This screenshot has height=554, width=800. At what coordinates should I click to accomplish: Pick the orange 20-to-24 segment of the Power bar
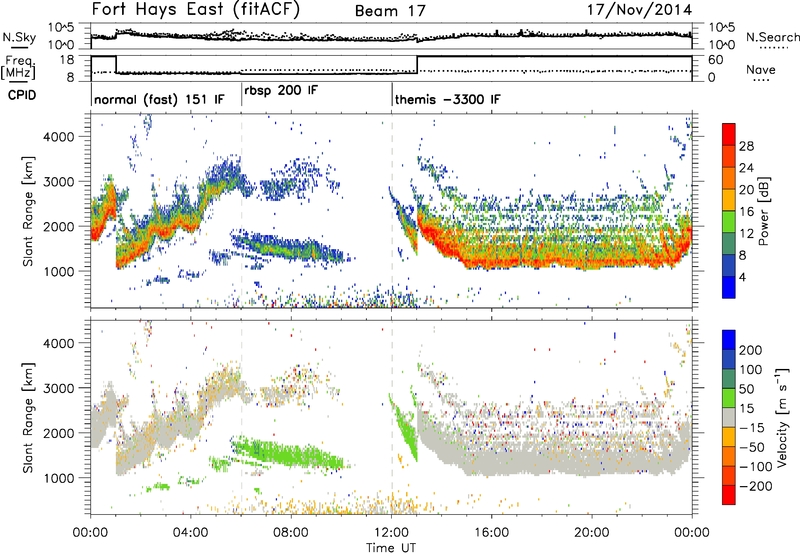point(729,178)
